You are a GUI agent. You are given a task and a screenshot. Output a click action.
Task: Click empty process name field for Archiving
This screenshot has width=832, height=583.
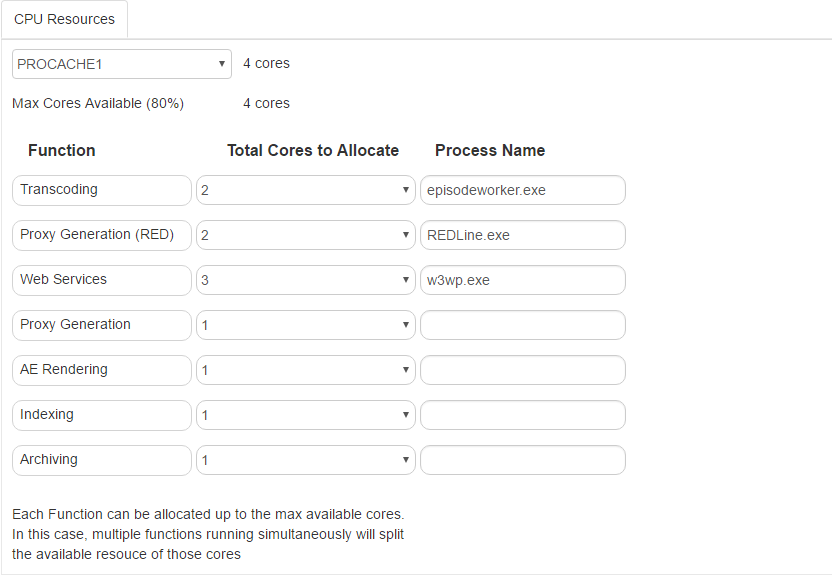point(523,460)
